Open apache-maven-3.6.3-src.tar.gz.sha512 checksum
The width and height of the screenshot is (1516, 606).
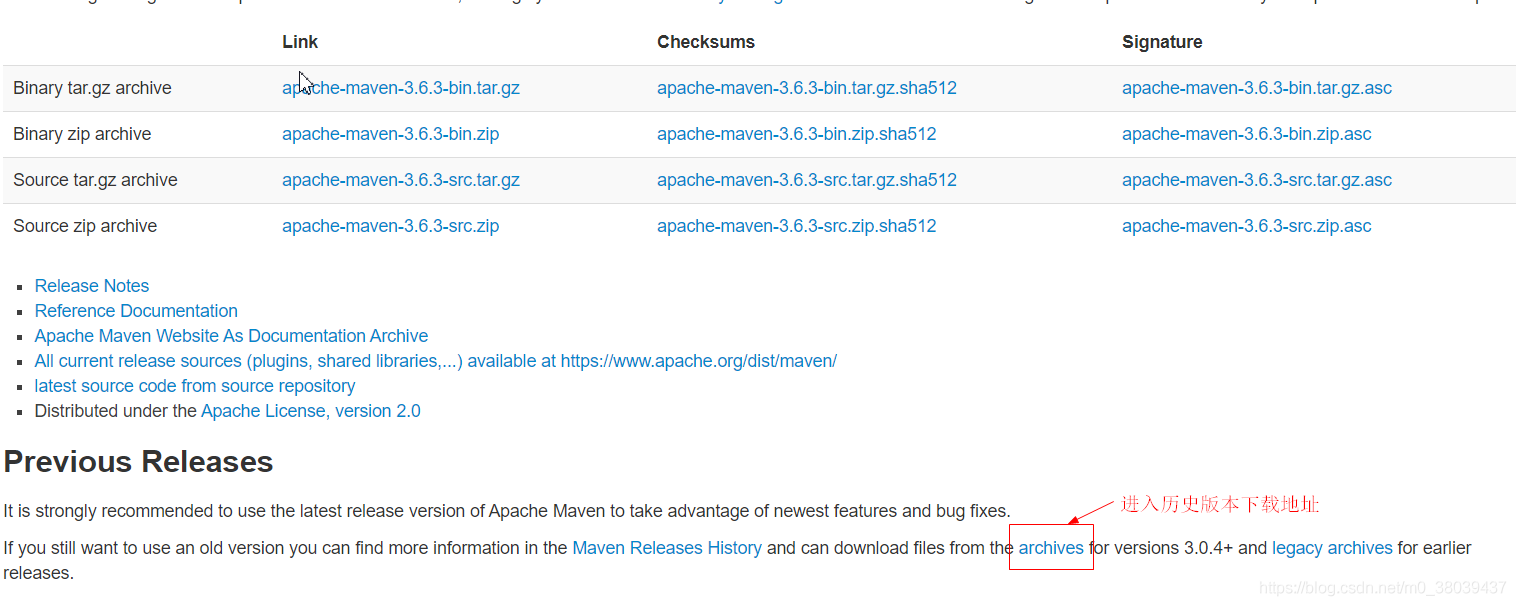(x=807, y=180)
